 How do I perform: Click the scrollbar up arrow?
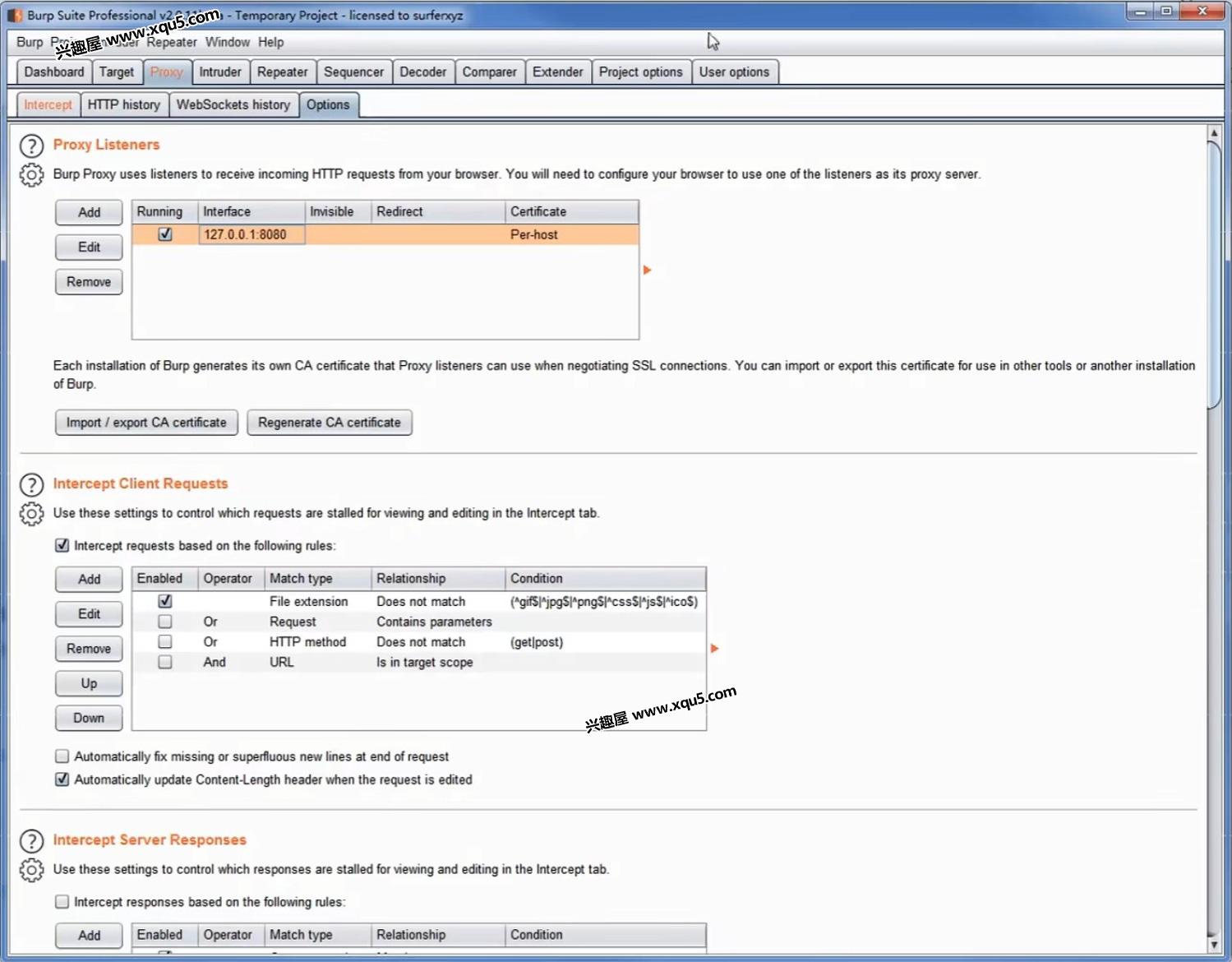pyautogui.click(x=1214, y=132)
